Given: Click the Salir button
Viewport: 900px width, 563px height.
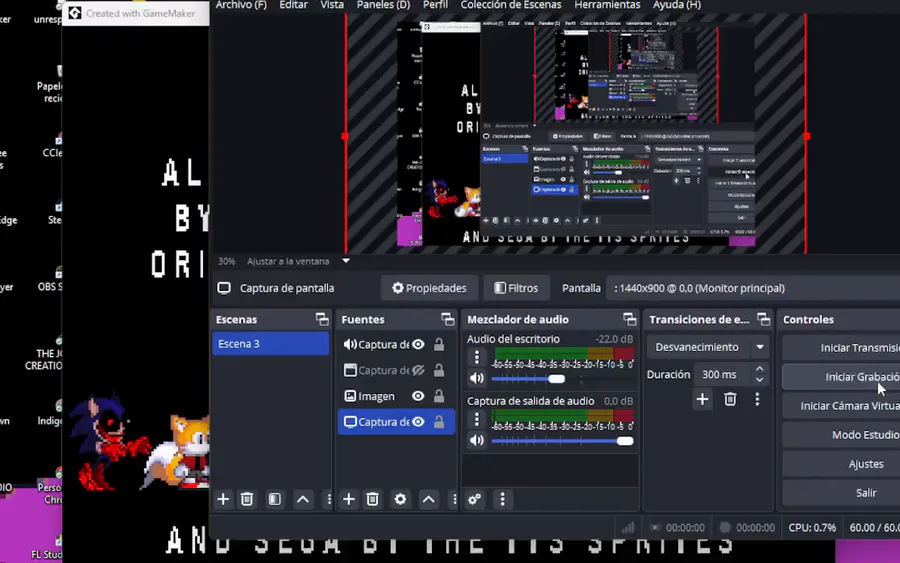Looking at the screenshot, I should 841,493.
